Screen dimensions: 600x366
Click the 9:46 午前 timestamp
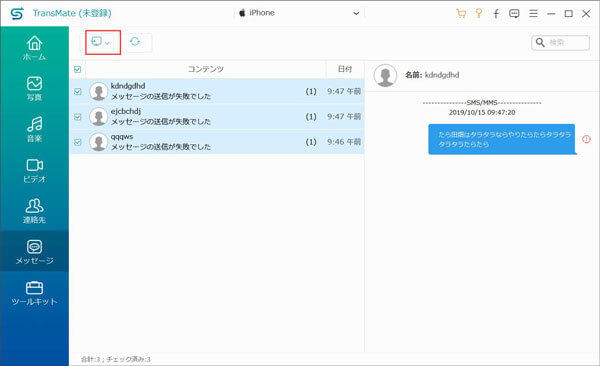pyautogui.click(x=344, y=142)
